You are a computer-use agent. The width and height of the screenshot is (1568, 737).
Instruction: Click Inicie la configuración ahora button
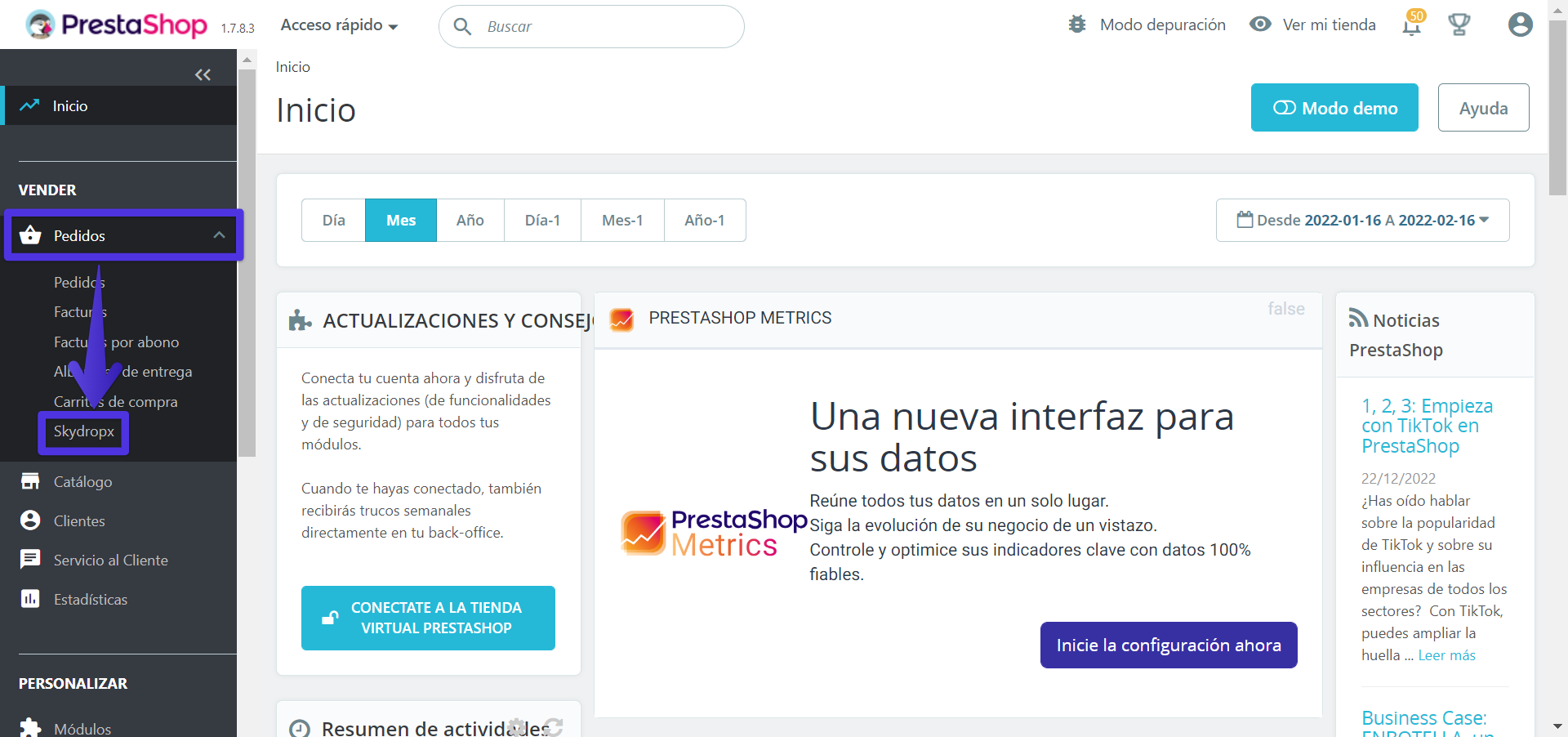click(1169, 645)
